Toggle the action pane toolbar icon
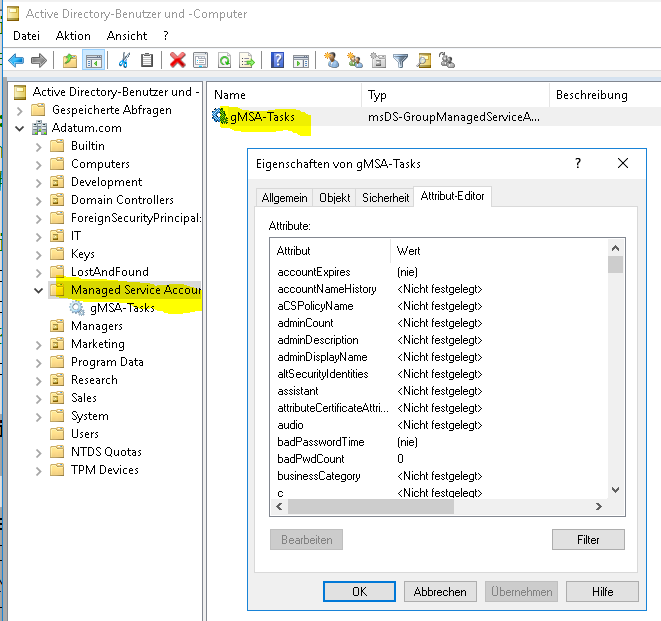Viewport: 661px width, 621px height. point(301,60)
